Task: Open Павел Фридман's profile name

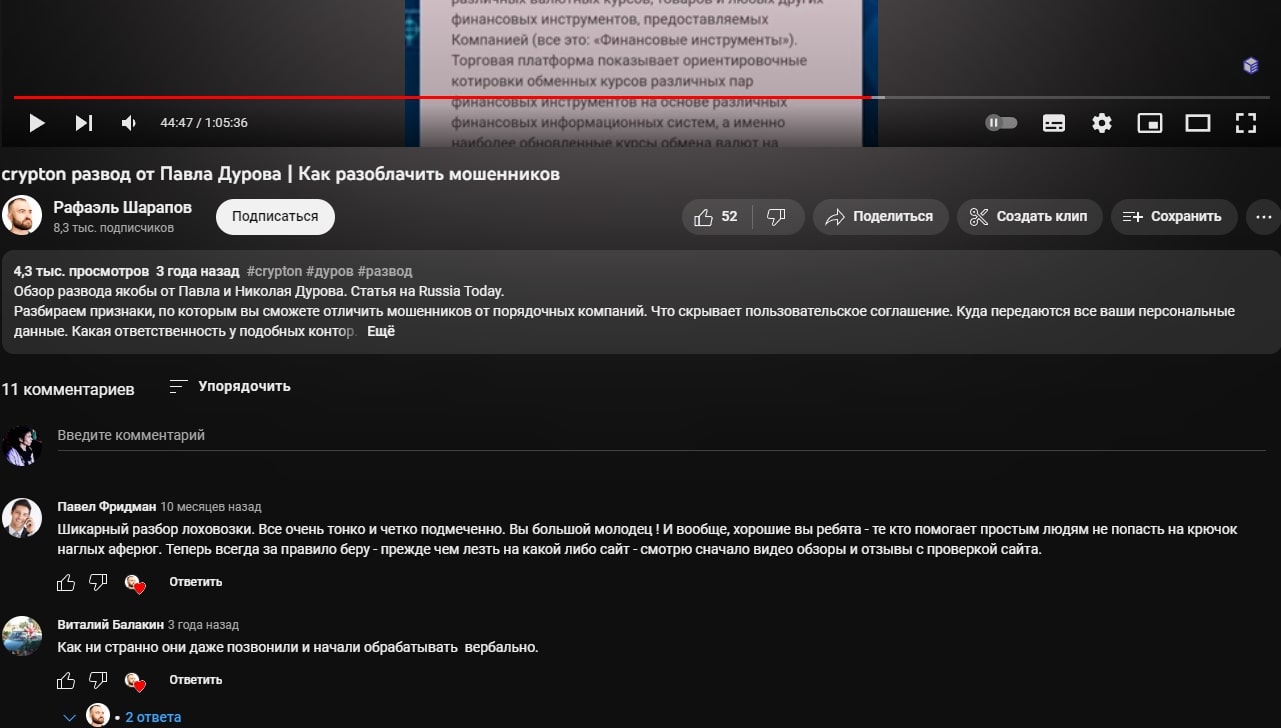Action: point(106,507)
